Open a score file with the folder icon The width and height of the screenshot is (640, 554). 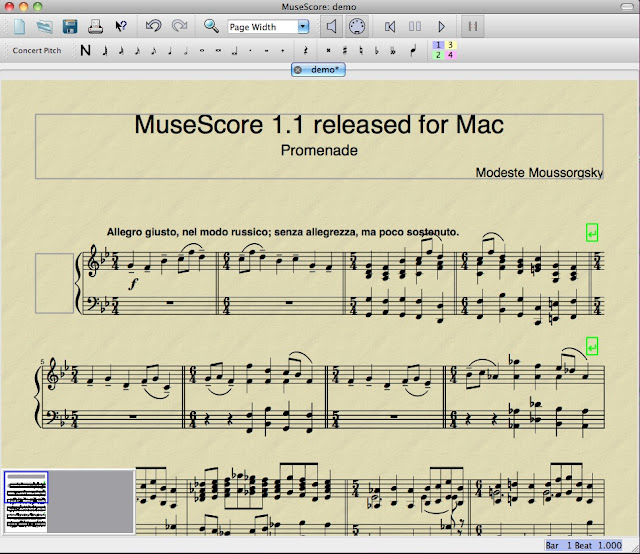[44, 27]
